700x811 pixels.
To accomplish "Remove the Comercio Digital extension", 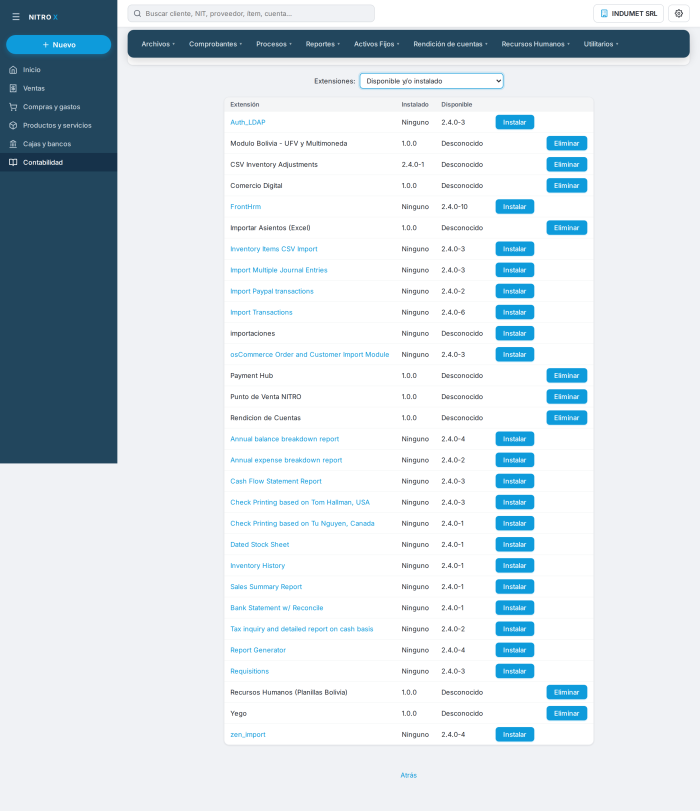I will pyautogui.click(x=567, y=186).
